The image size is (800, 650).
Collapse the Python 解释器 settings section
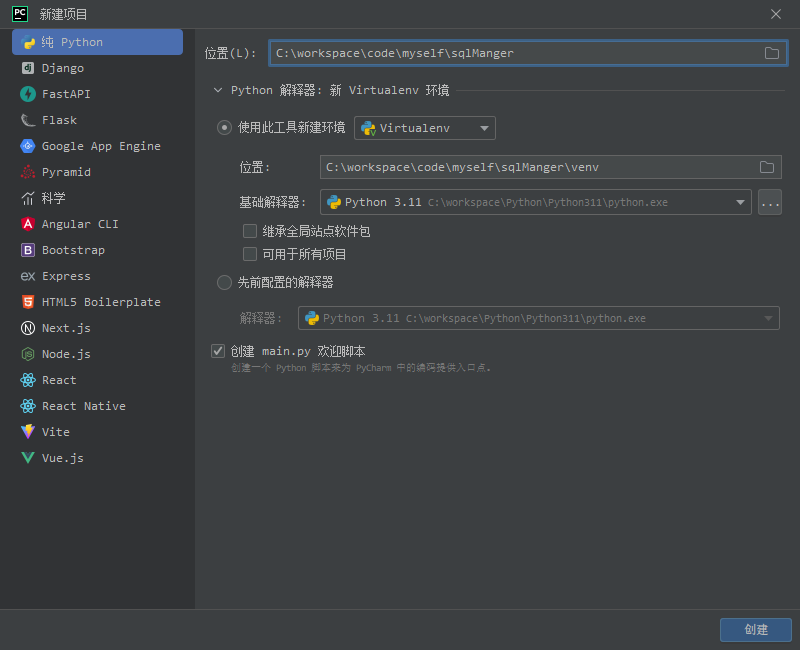218,89
